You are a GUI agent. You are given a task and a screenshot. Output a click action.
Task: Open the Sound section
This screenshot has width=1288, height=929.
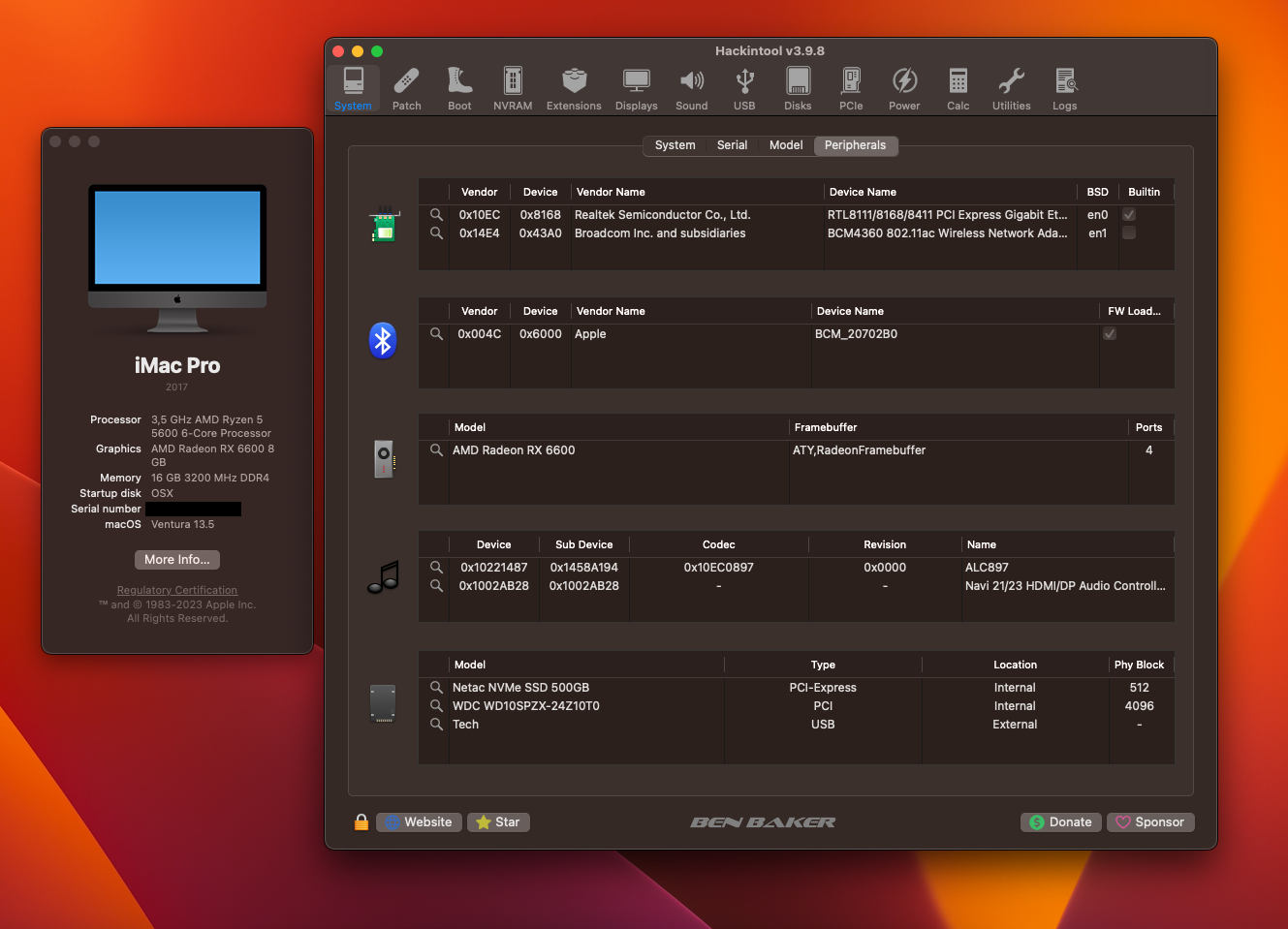[692, 89]
